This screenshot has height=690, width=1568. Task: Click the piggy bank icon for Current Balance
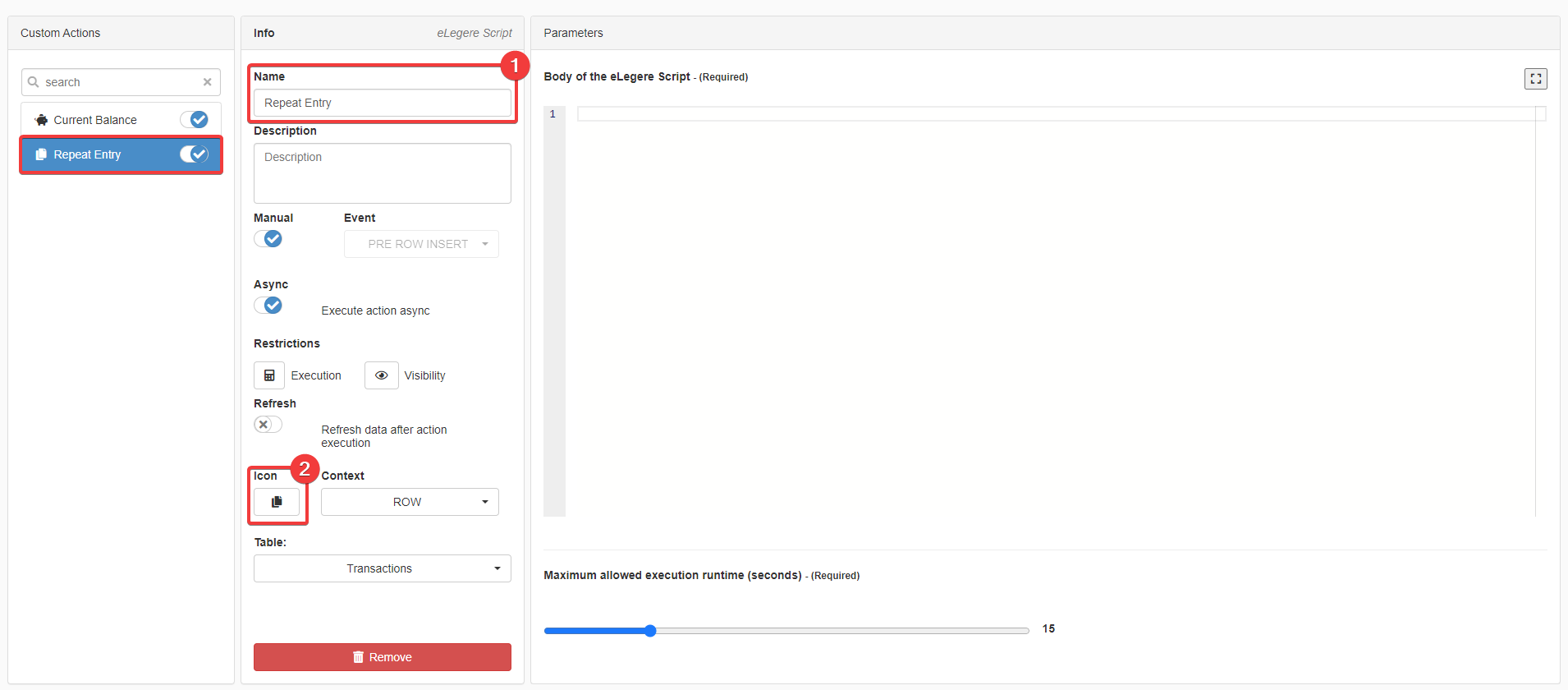pos(41,120)
